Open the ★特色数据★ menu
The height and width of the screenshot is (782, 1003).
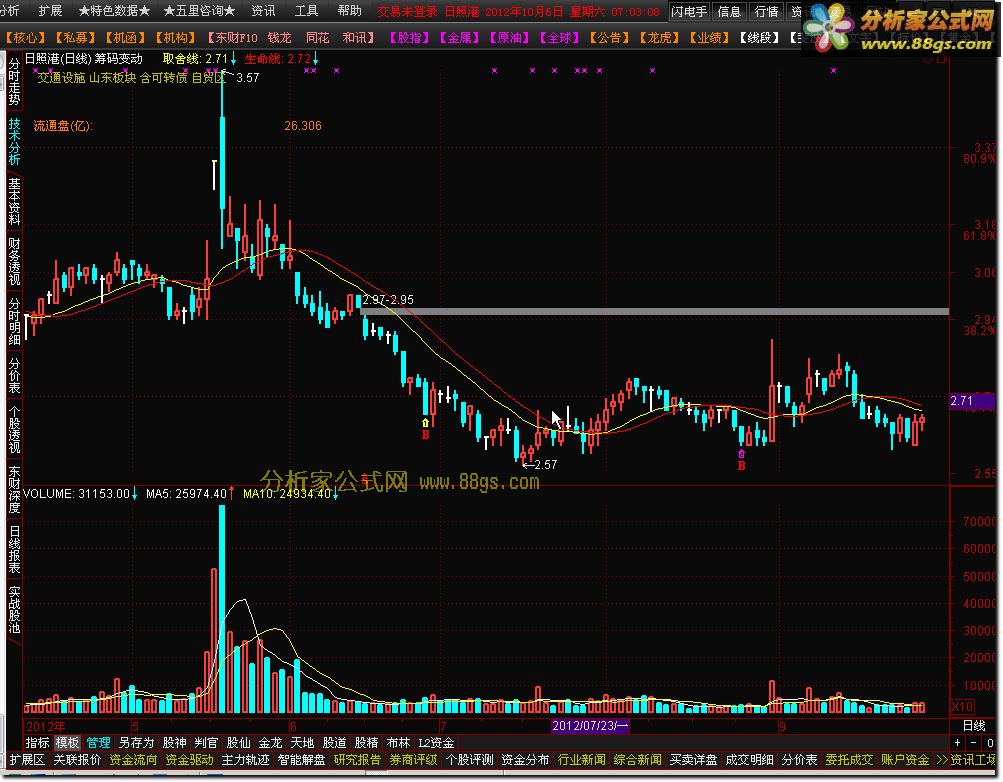click(114, 11)
